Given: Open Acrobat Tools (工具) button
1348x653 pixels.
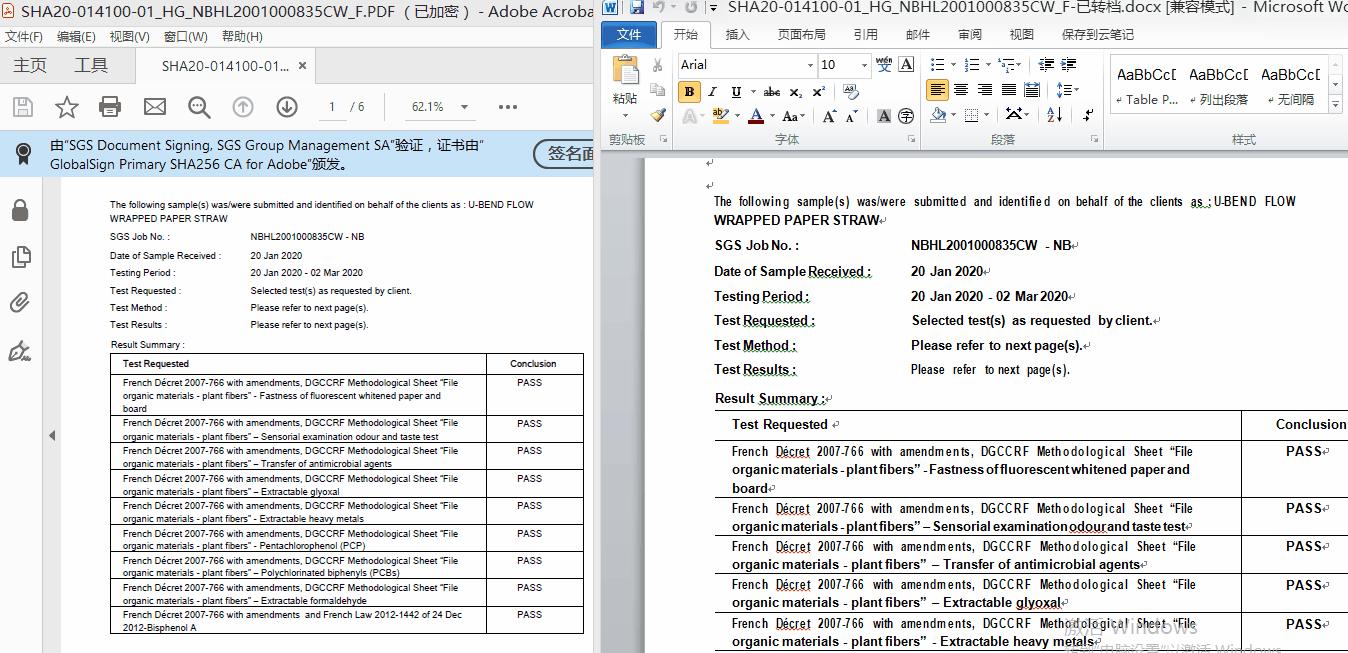Looking at the screenshot, I should point(91,66).
